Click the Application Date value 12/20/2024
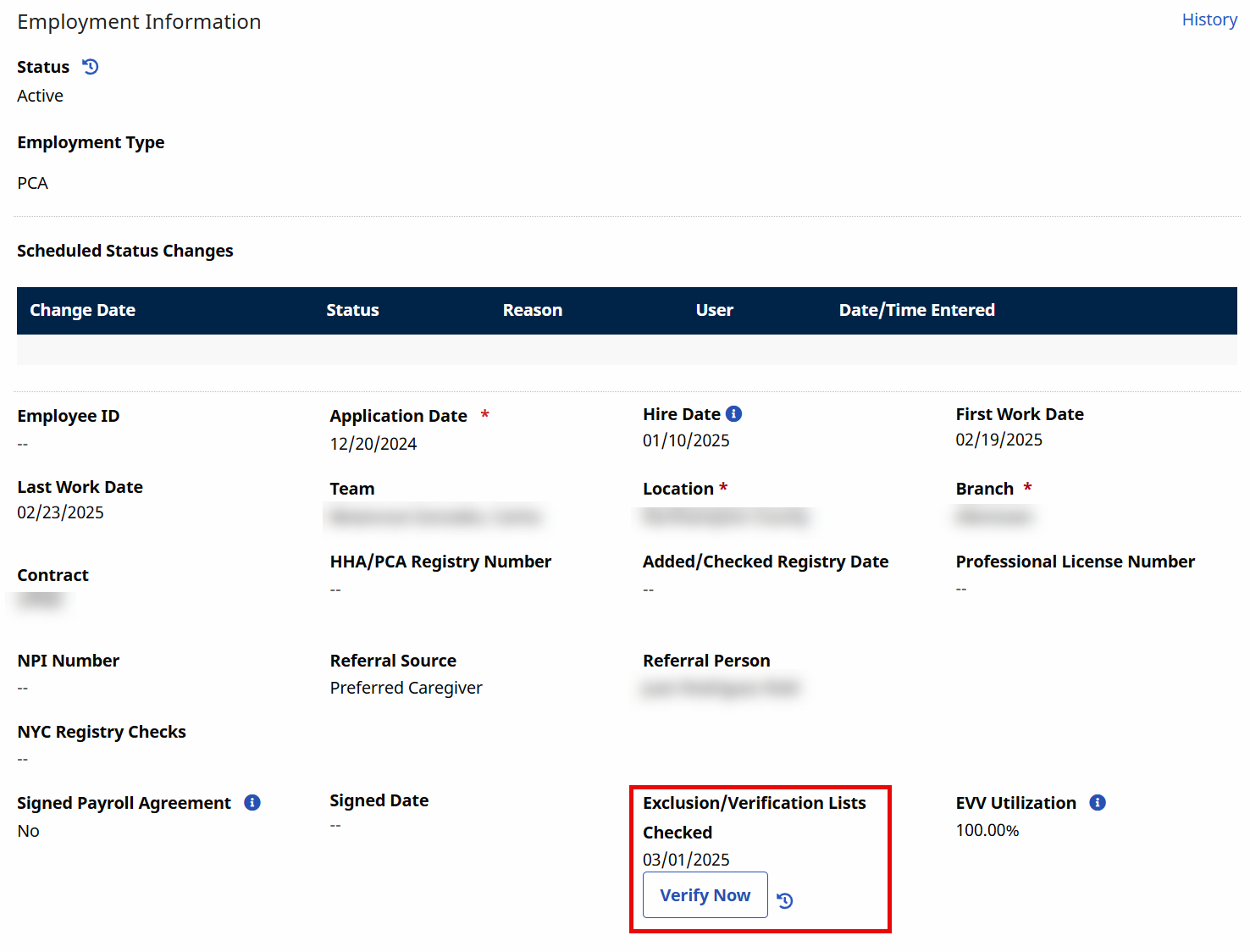Screen dimensions: 1250x952 tap(373, 444)
